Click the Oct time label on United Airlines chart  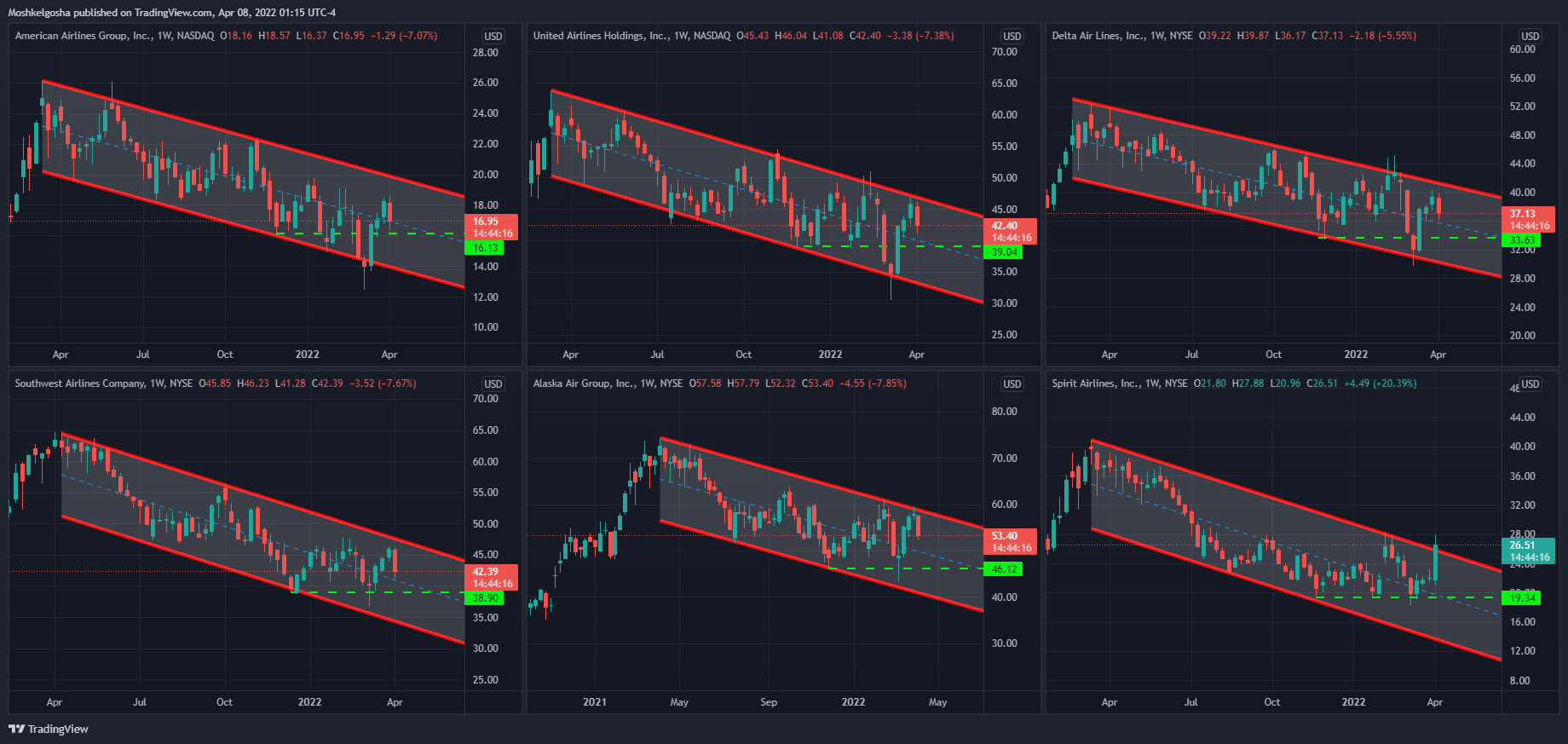click(x=743, y=355)
